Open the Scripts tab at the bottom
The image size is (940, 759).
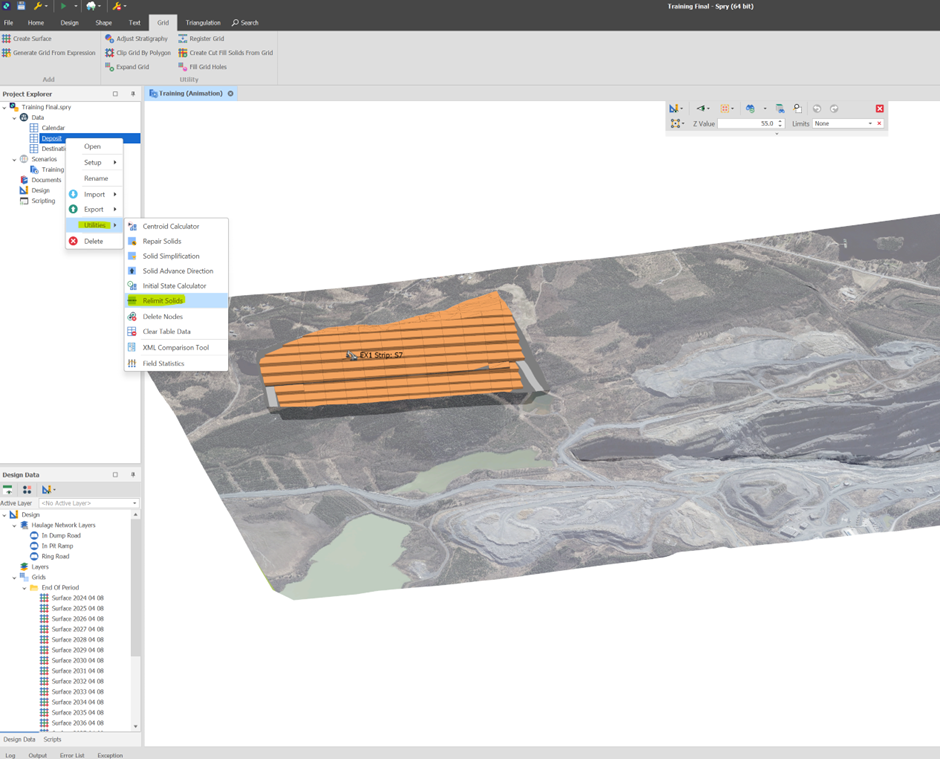coord(52,739)
